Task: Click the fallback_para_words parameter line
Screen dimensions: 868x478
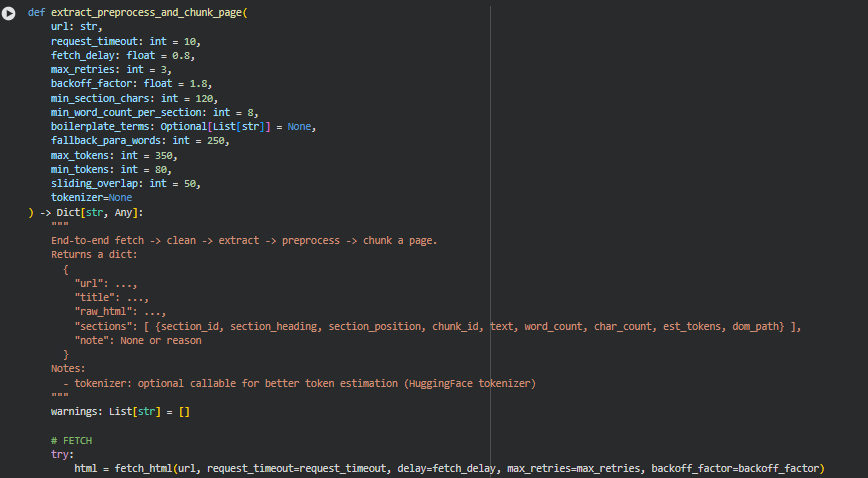Action: coord(139,141)
